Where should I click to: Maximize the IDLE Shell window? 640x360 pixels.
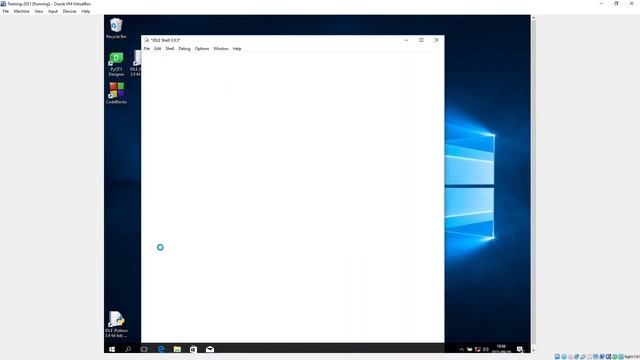[x=421, y=40]
